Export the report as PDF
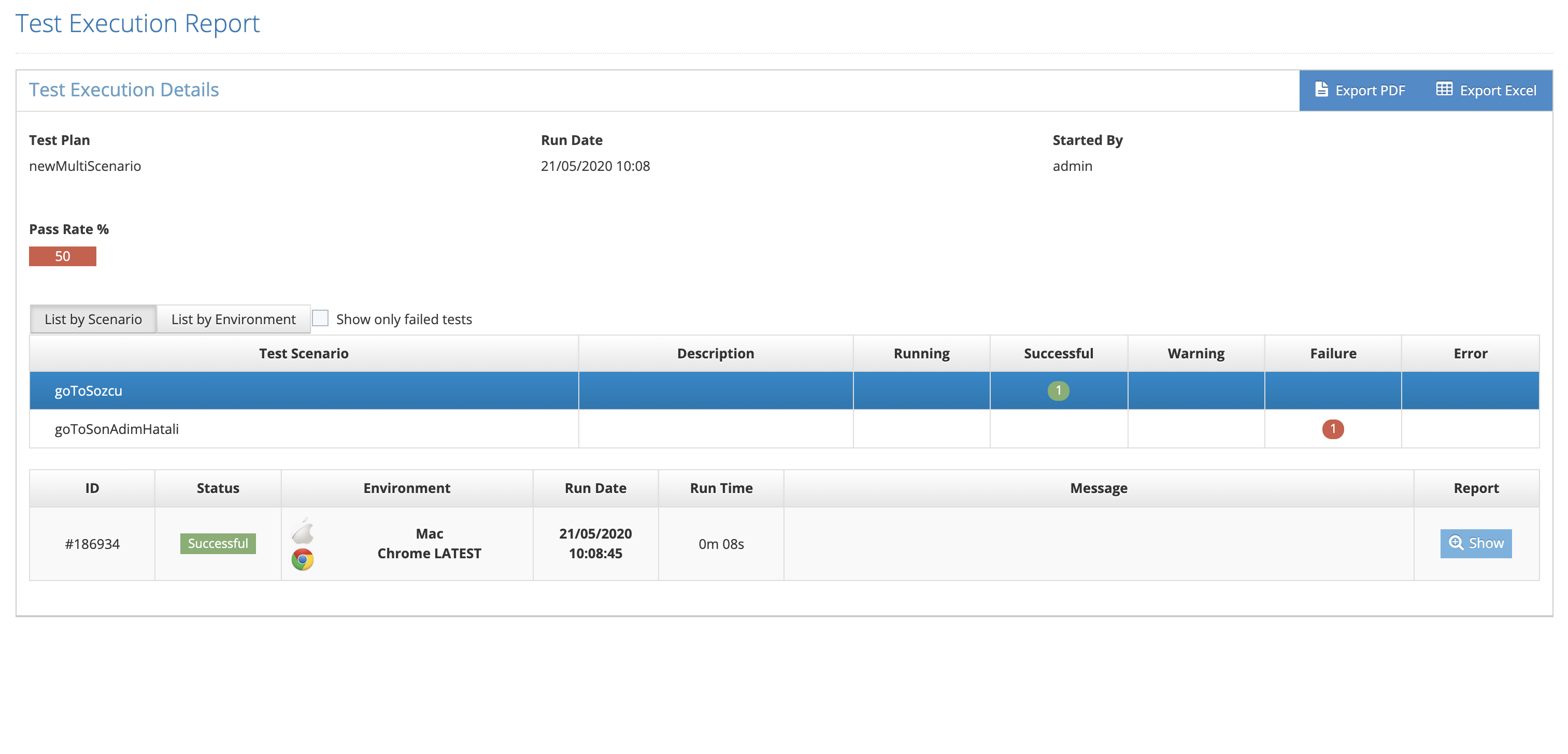 [x=1360, y=90]
